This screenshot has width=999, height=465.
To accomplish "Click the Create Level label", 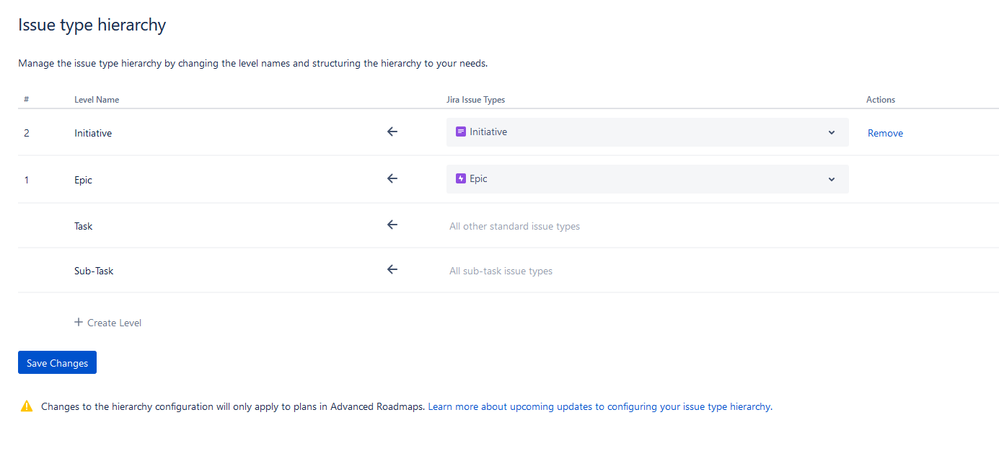I will pyautogui.click(x=114, y=323).
